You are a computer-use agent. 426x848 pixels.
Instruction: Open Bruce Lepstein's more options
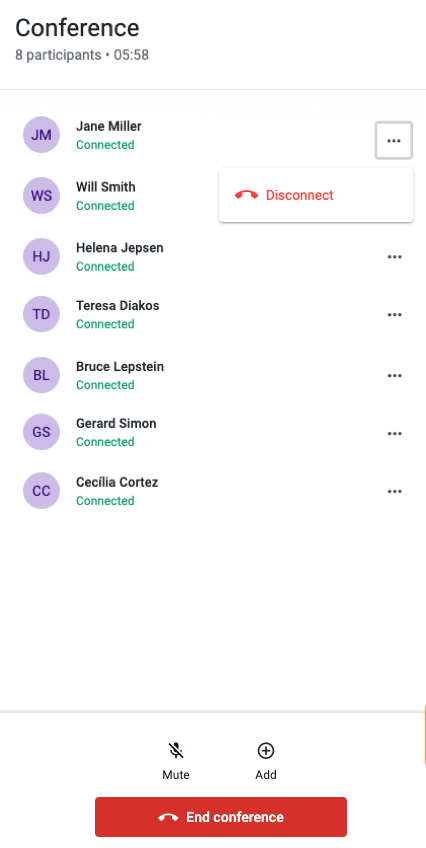point(394,375)
